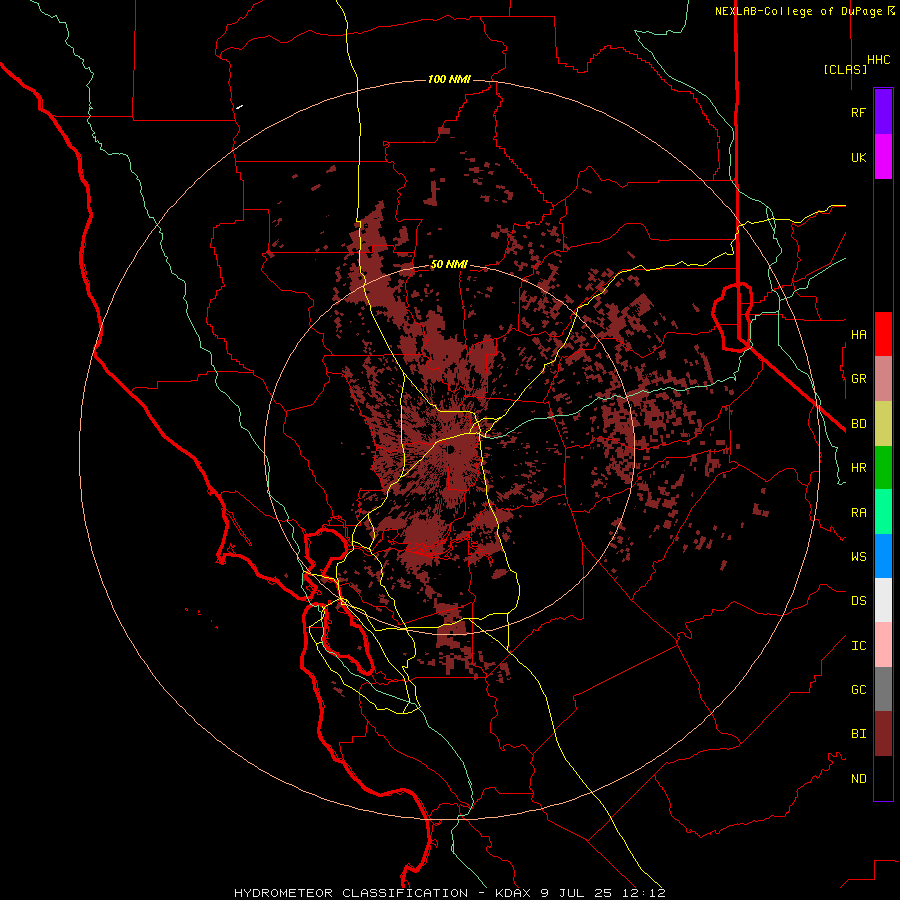Pick the green HR legend swatch
Screen dimensions: 900x900
coord(883,468)
